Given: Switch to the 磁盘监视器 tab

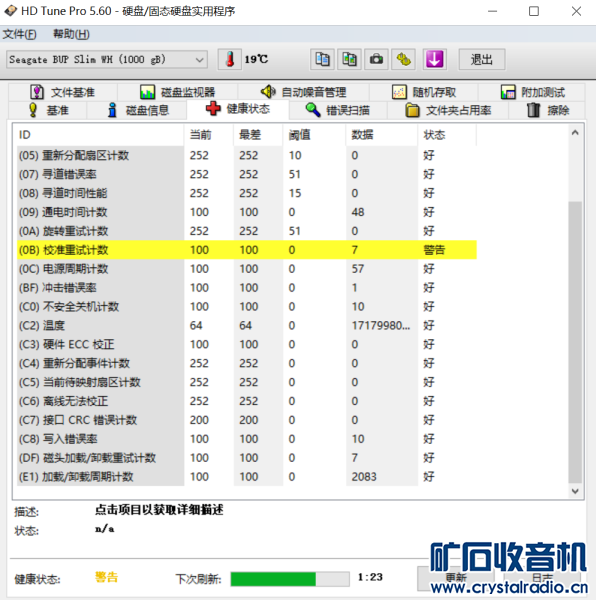Looking at the screenshot, I should (177, 92).
